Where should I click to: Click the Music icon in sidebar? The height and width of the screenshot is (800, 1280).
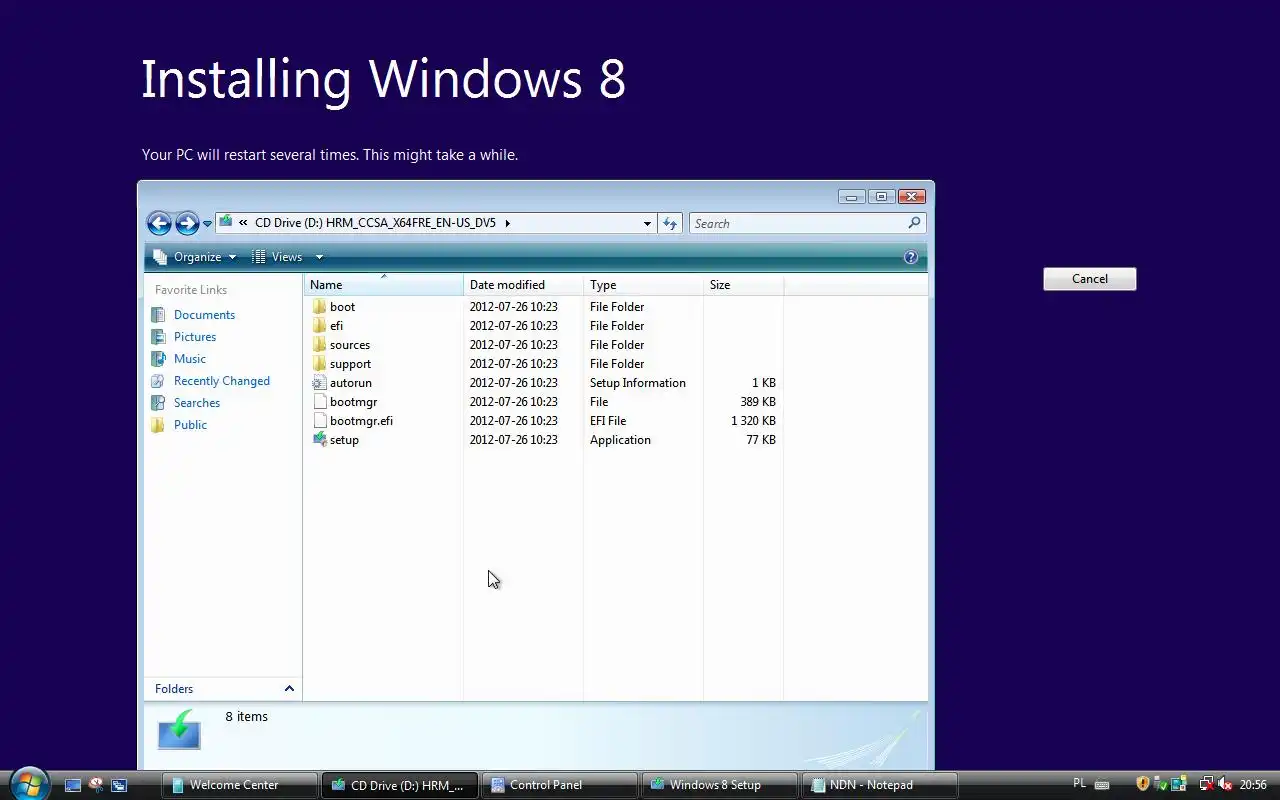coord(158,359)
